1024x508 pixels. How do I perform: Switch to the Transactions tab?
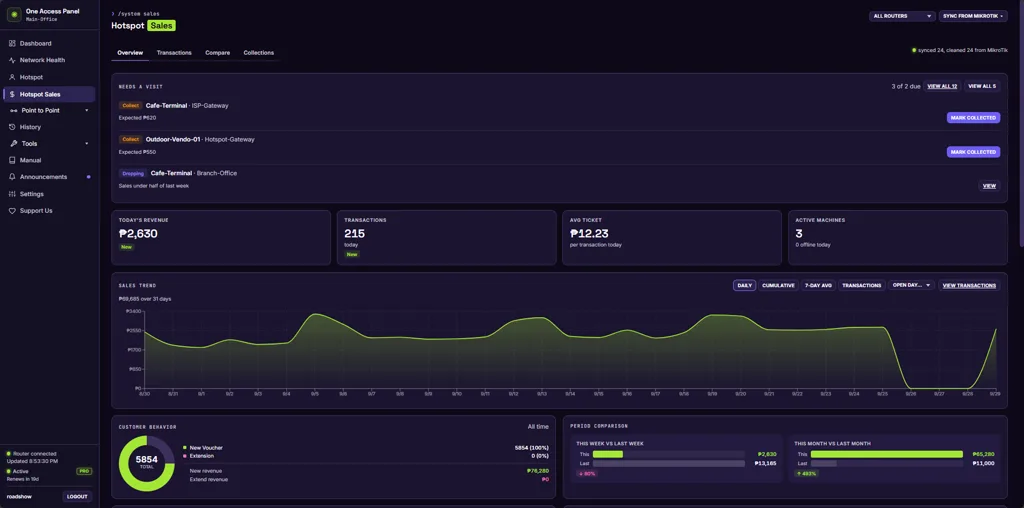click(174, 52)
